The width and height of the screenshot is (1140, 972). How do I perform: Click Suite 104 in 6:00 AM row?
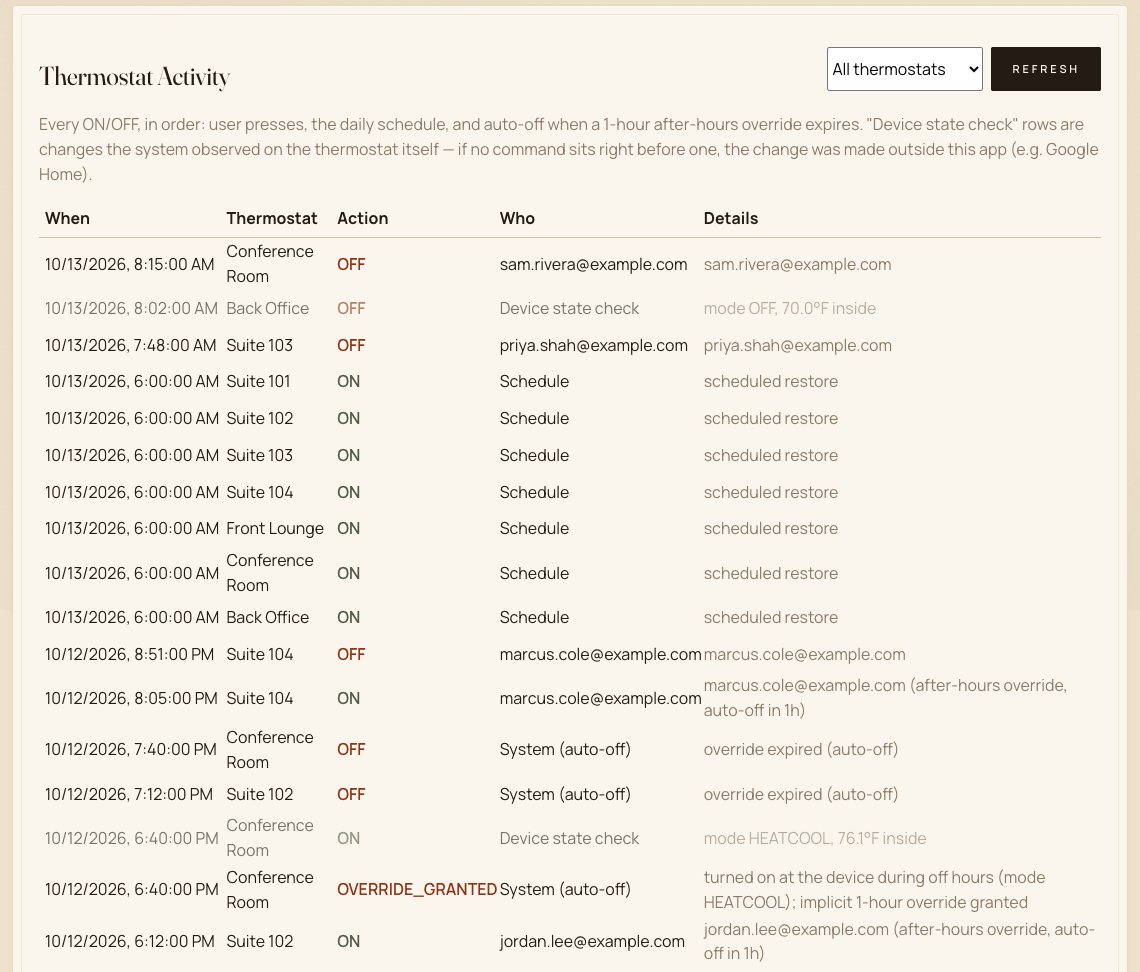point(260,492)
